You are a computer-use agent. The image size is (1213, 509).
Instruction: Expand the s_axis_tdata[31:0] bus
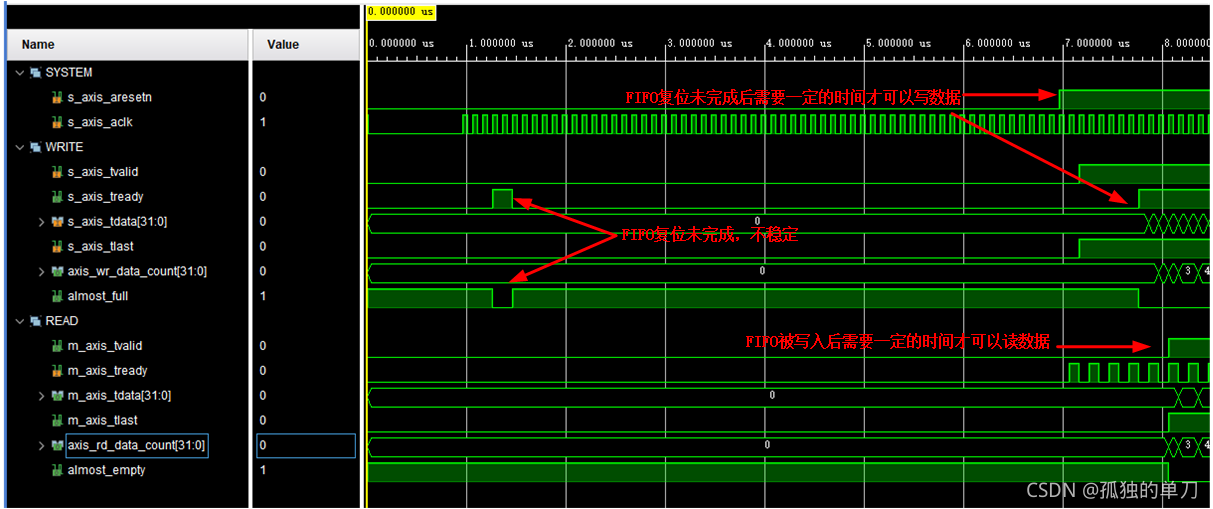(x=41, y=222)
